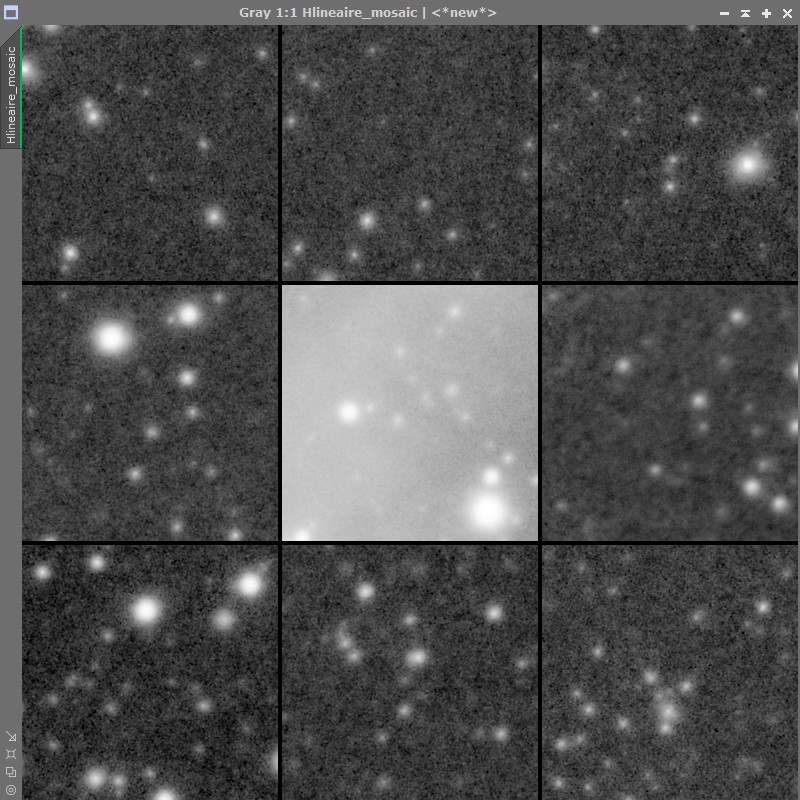Click the top-middle star field tile
Image resolution: width=800 pixels, height=800 pixels.
410,153
